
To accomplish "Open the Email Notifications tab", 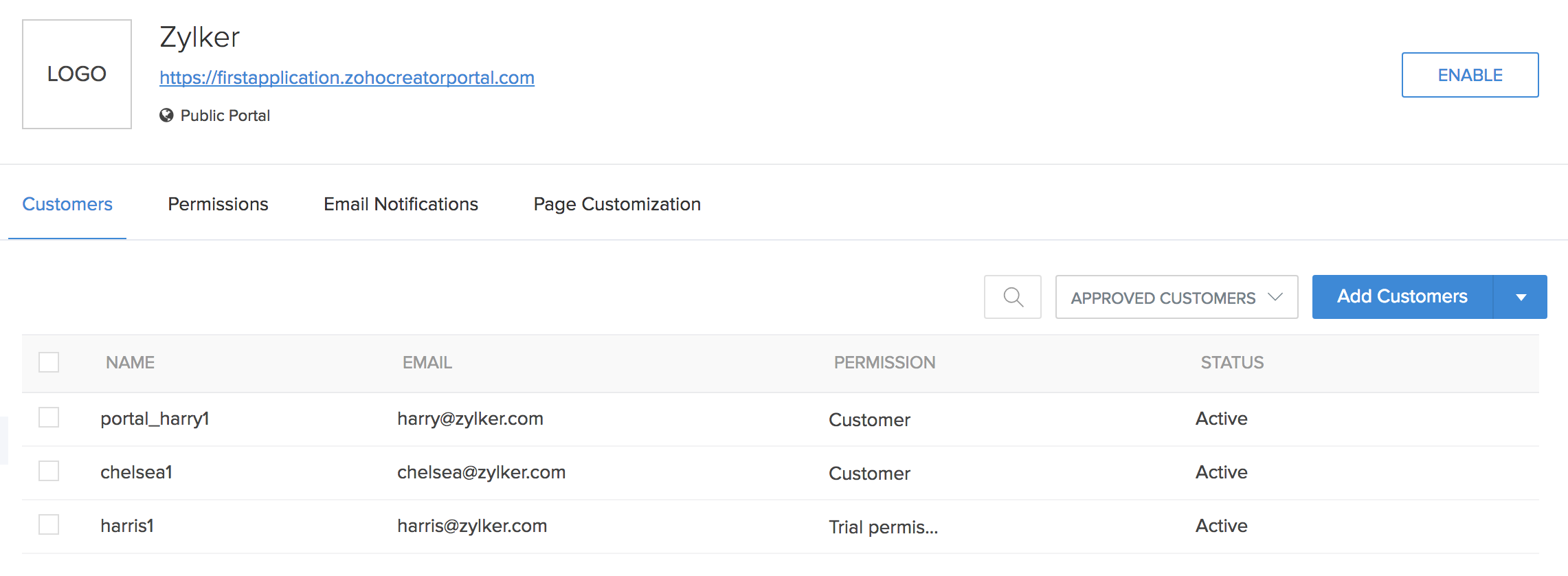I will 401,204.
